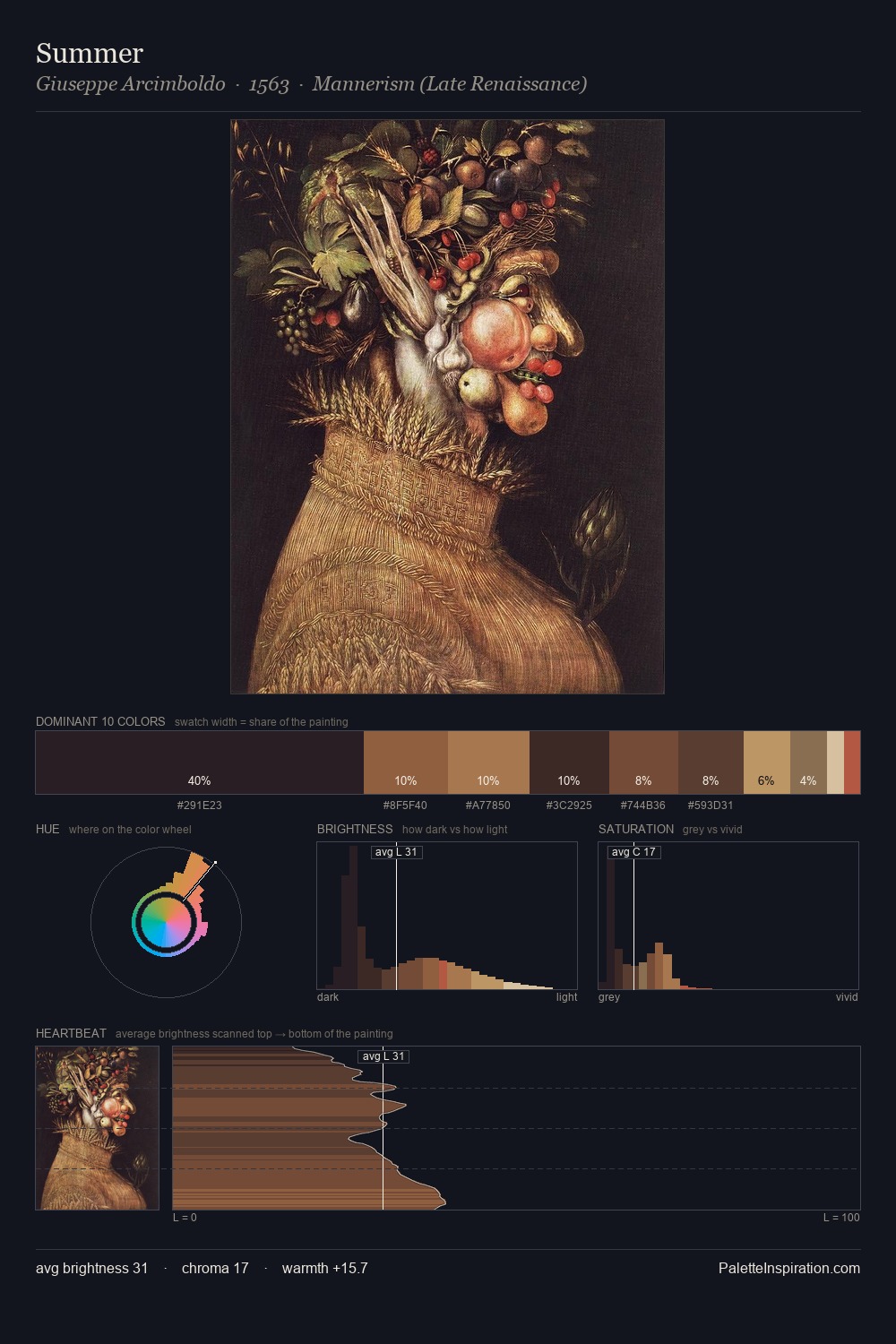This screenshot has height=1344, width=896.
Task: Click the hue color wheel
Action: coord(166,922)
